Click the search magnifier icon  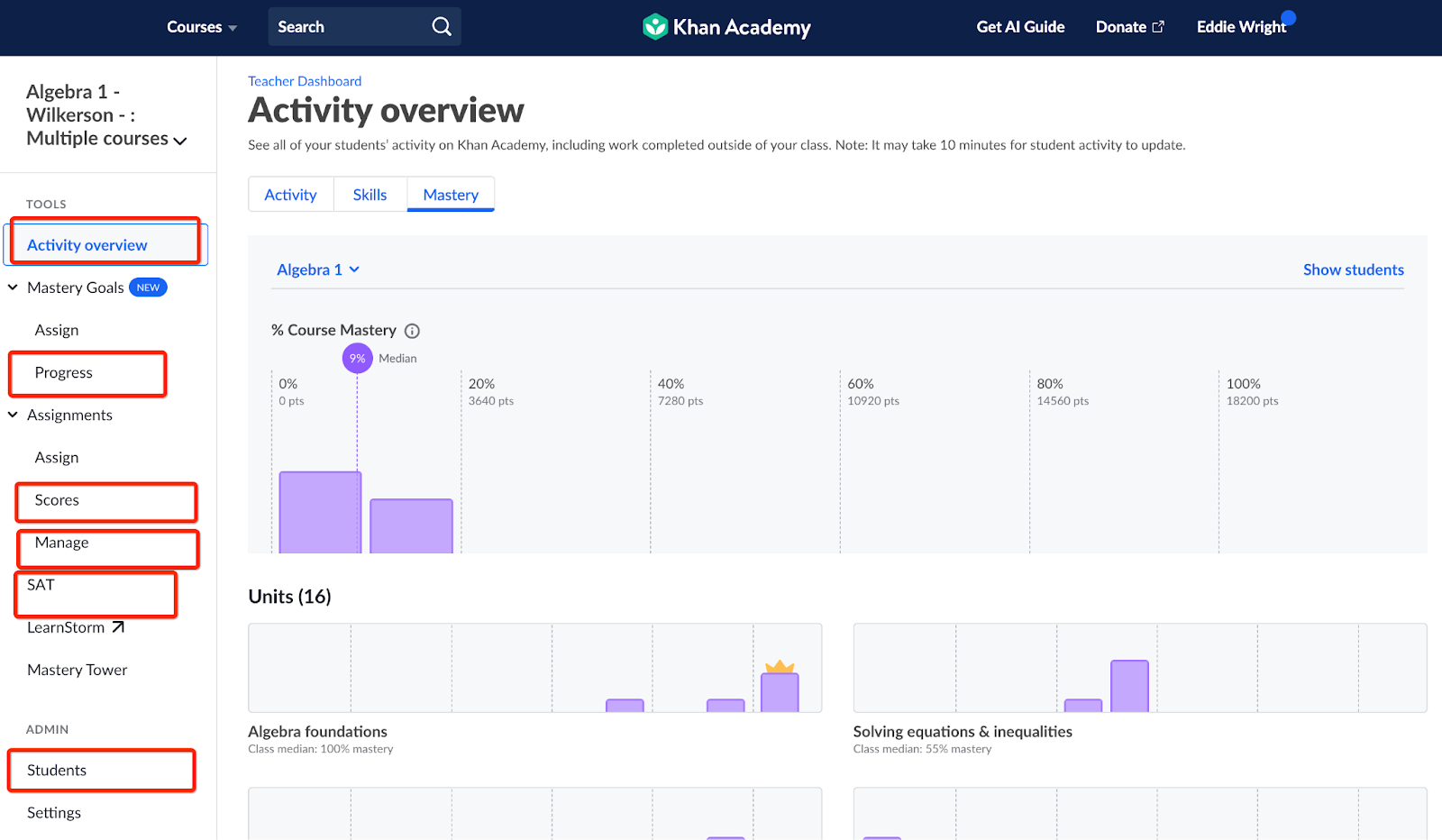pyautogui.click(x=442, y=27)
